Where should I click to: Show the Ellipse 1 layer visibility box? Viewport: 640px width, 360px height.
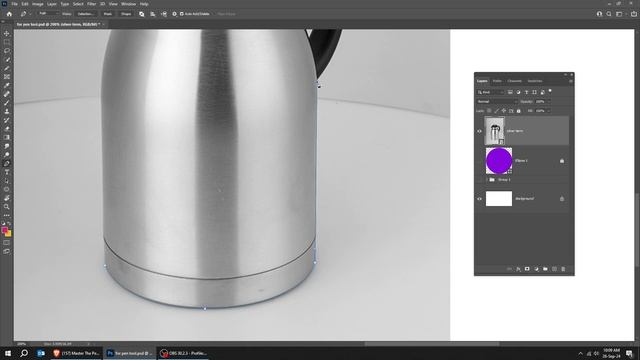(x=480, y=161)
